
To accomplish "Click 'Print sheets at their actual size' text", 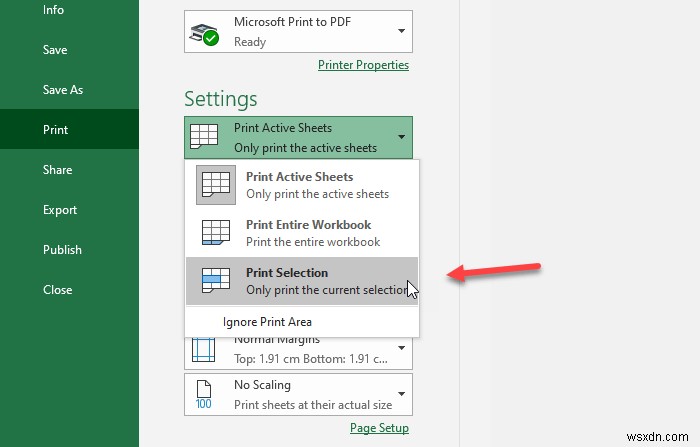I will click(x=313, y=405).
